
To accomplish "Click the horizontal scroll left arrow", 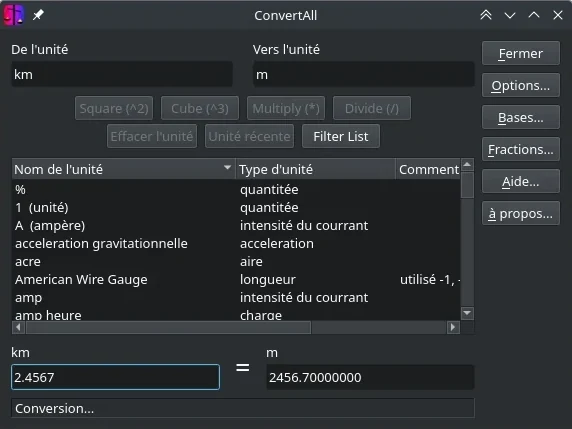I will coord(18,327).
